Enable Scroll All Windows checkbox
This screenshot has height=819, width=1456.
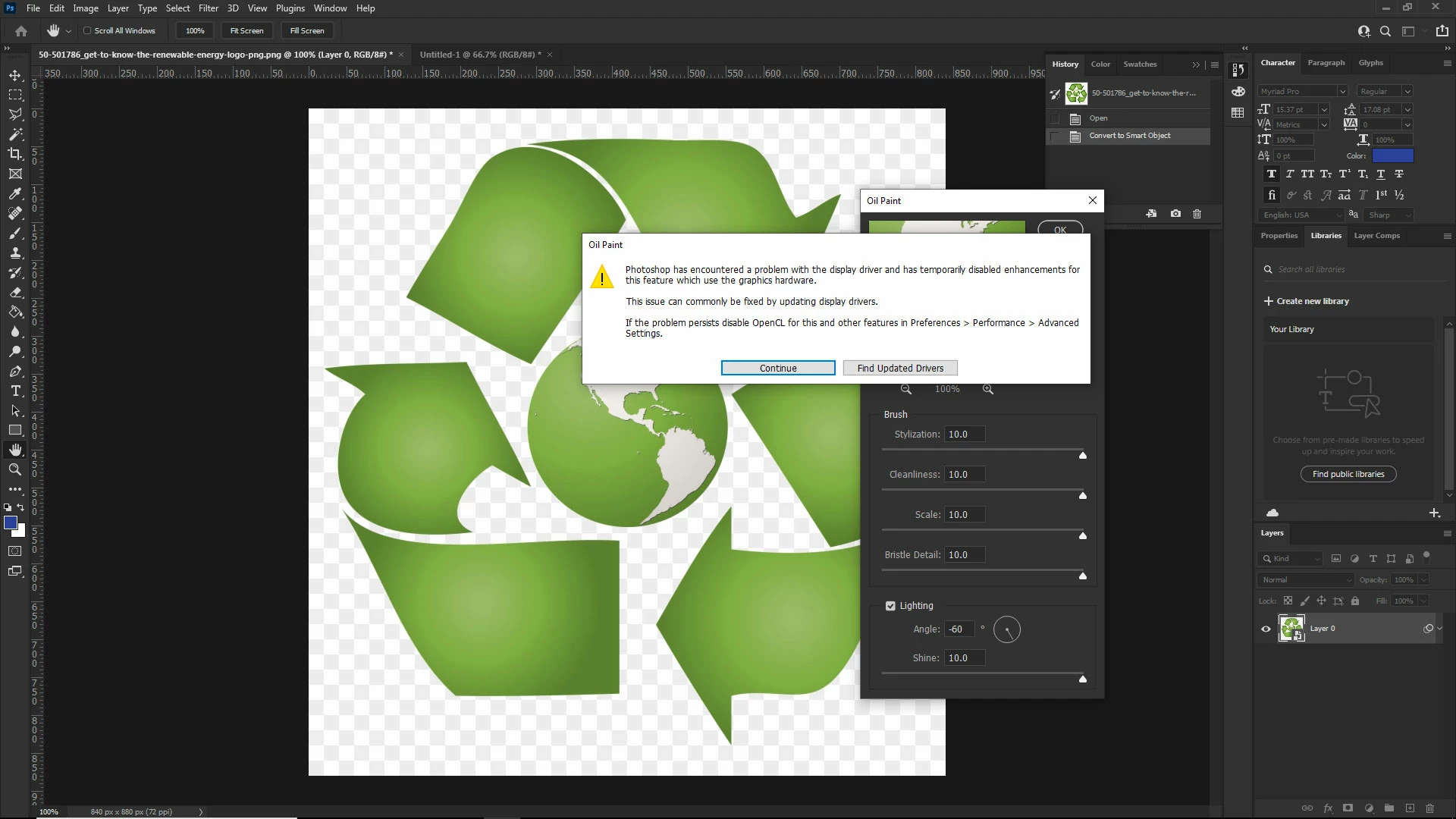click(87, 31)
